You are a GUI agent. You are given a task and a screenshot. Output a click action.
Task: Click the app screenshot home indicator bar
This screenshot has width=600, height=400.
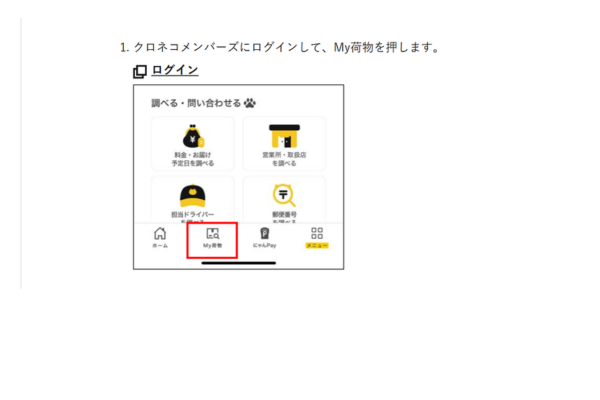pyautogui.click(x=239, y=263)
